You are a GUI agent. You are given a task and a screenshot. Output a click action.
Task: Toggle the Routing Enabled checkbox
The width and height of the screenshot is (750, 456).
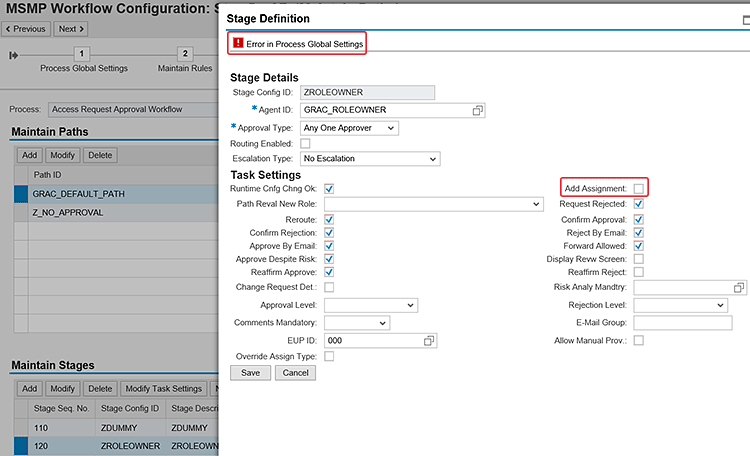[x=305, y=143]
